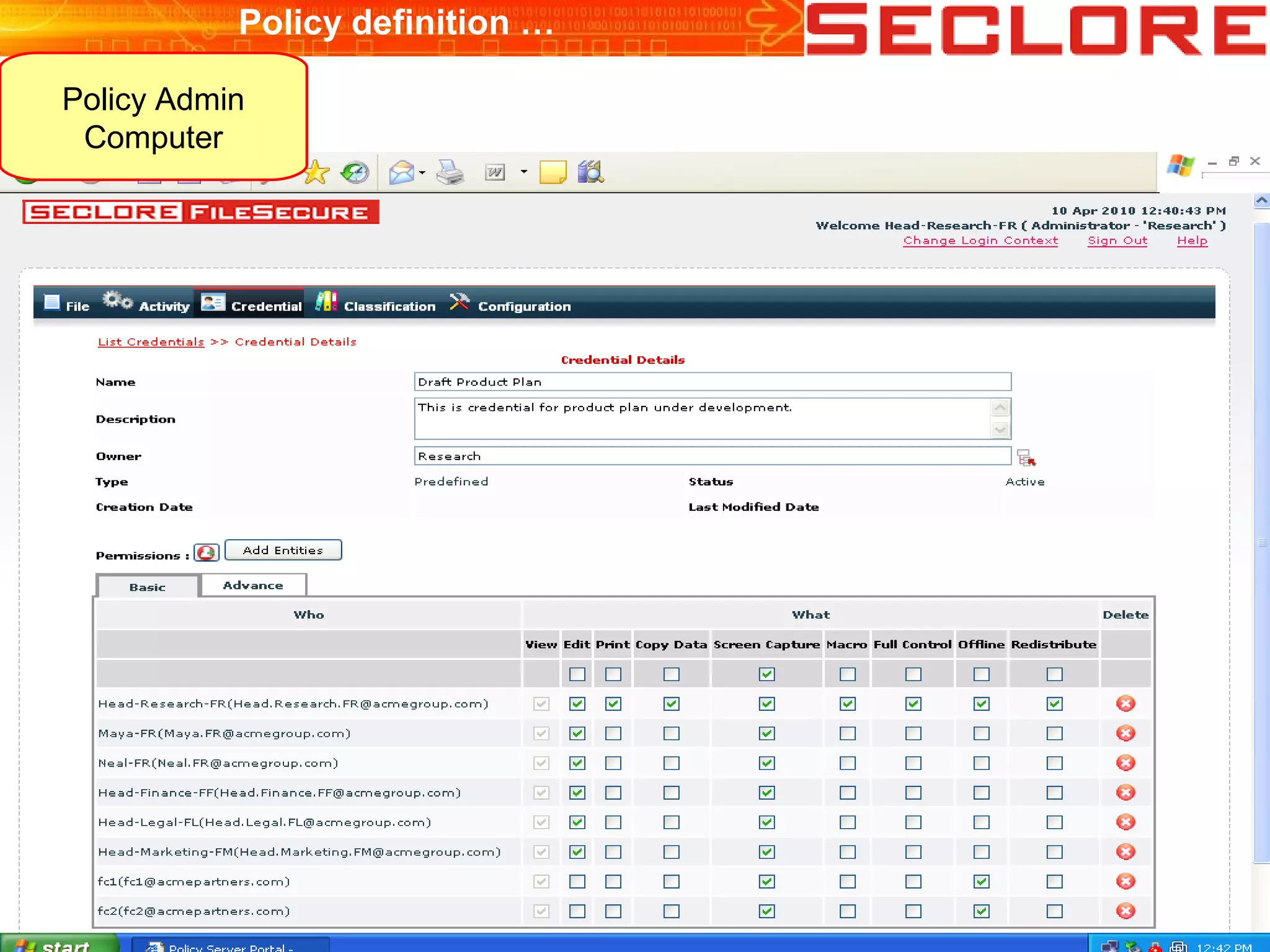
Task: Click the vertical page scrollbar thumb
Action: 1261,542
